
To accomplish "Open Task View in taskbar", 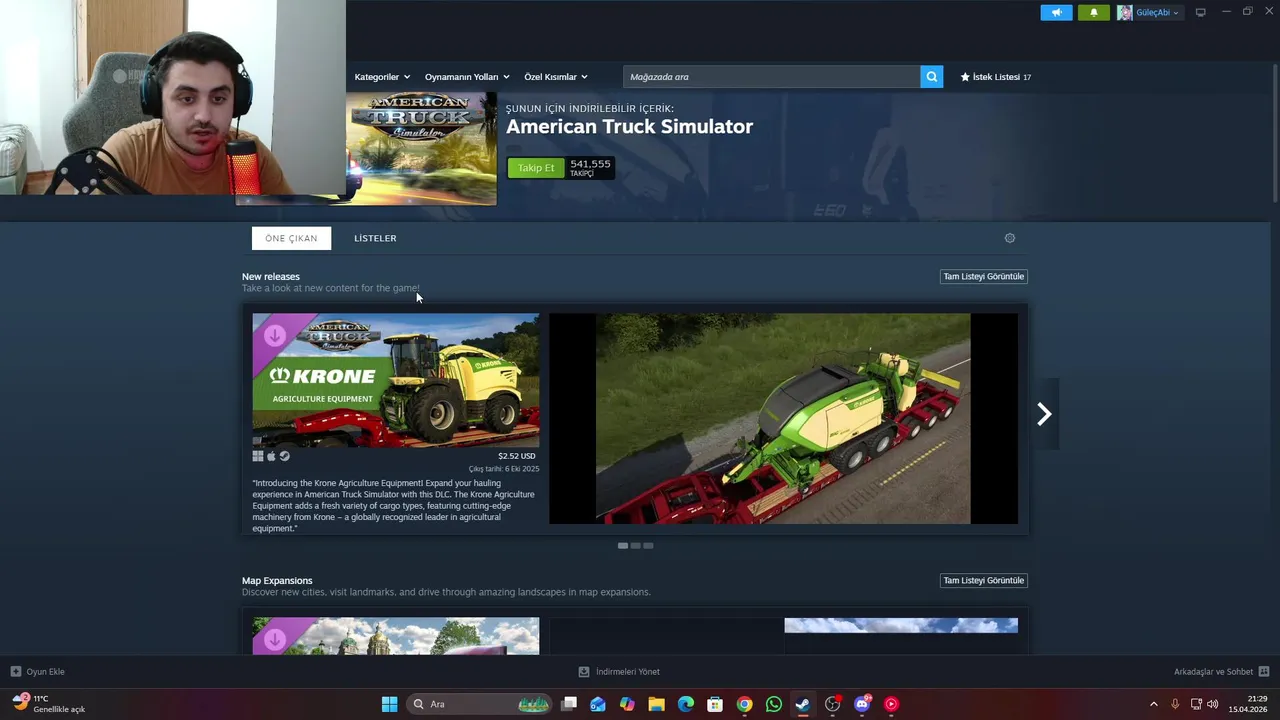I will pos(569,704).
